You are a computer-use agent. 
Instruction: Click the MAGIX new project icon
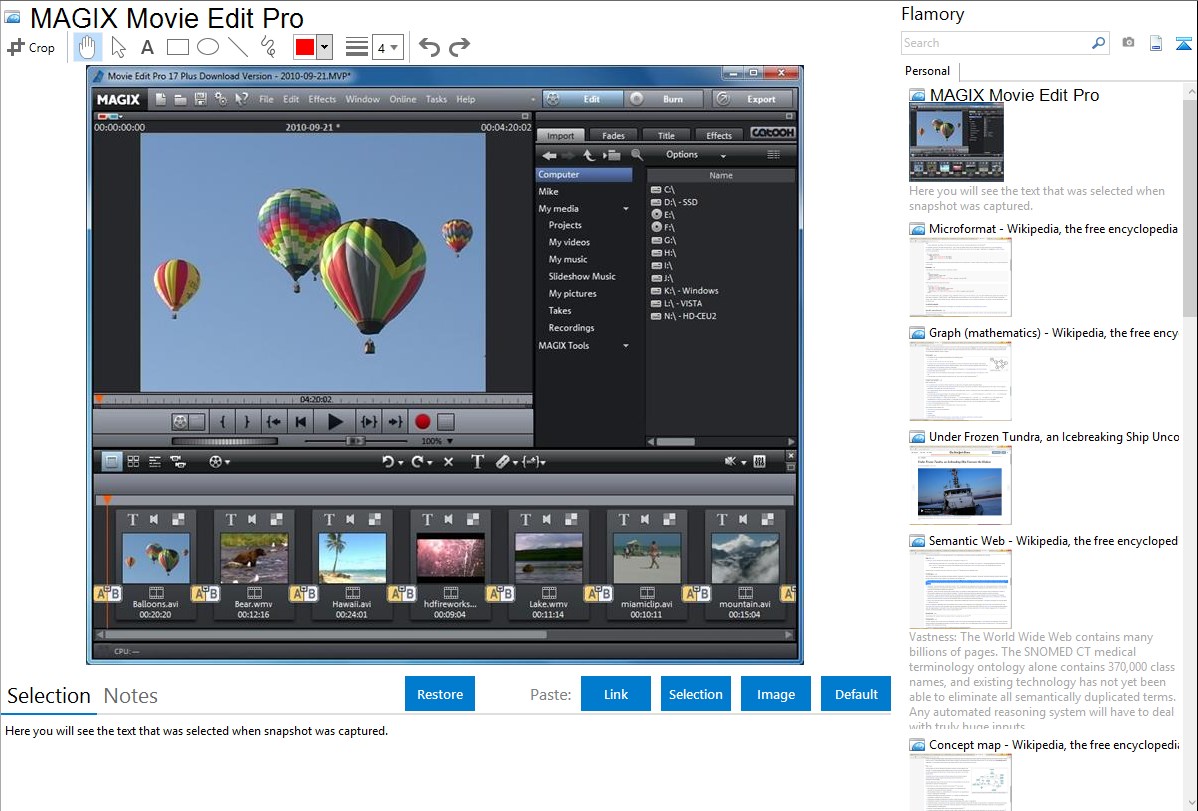tap(160, 99)
